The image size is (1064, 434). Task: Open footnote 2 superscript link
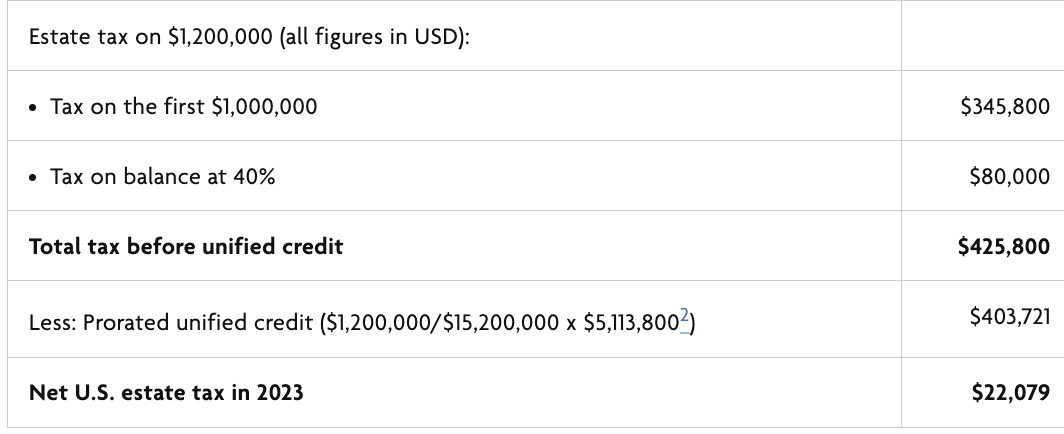(x=684, y=317)
